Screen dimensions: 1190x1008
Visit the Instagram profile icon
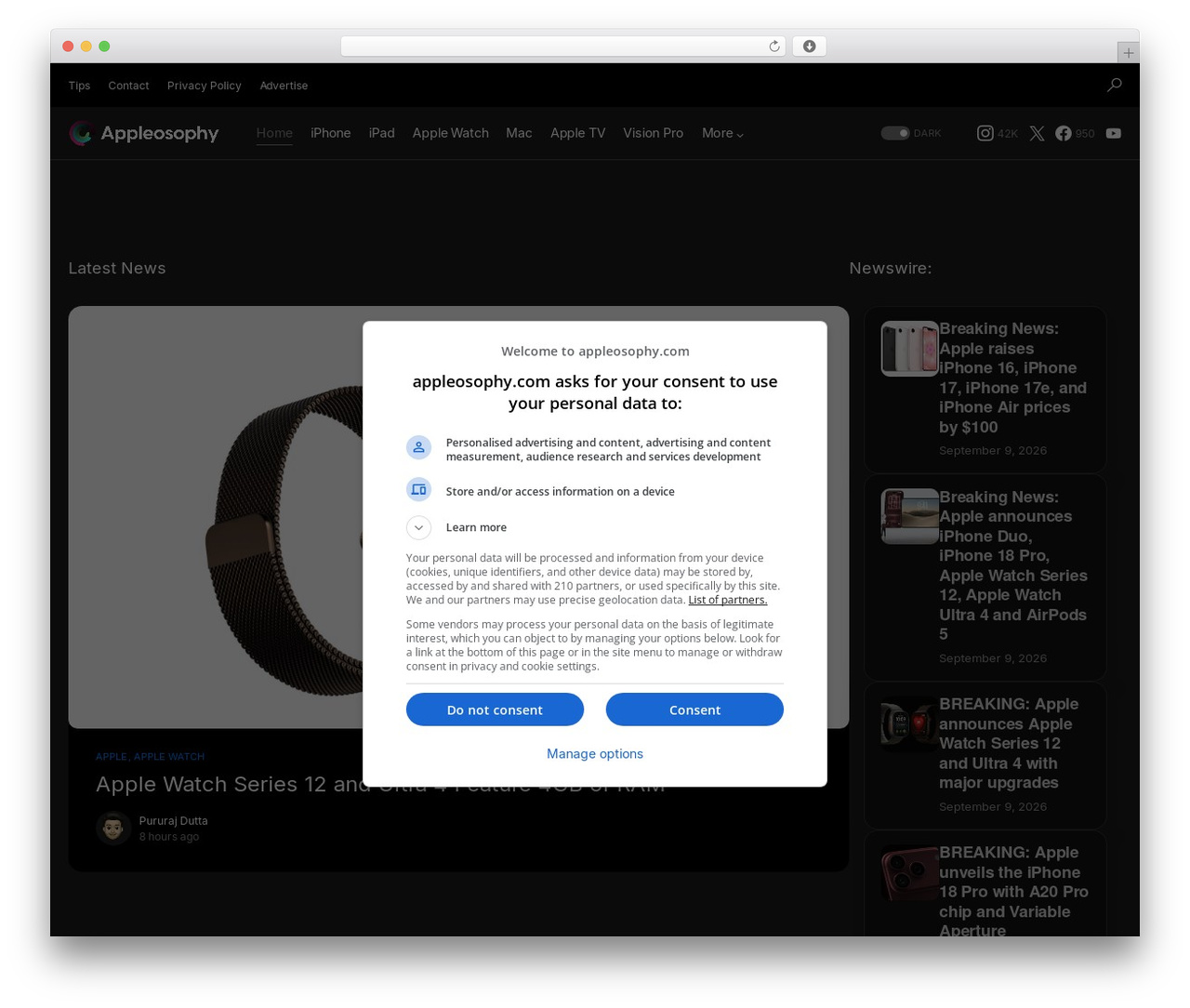coord(985,133)
